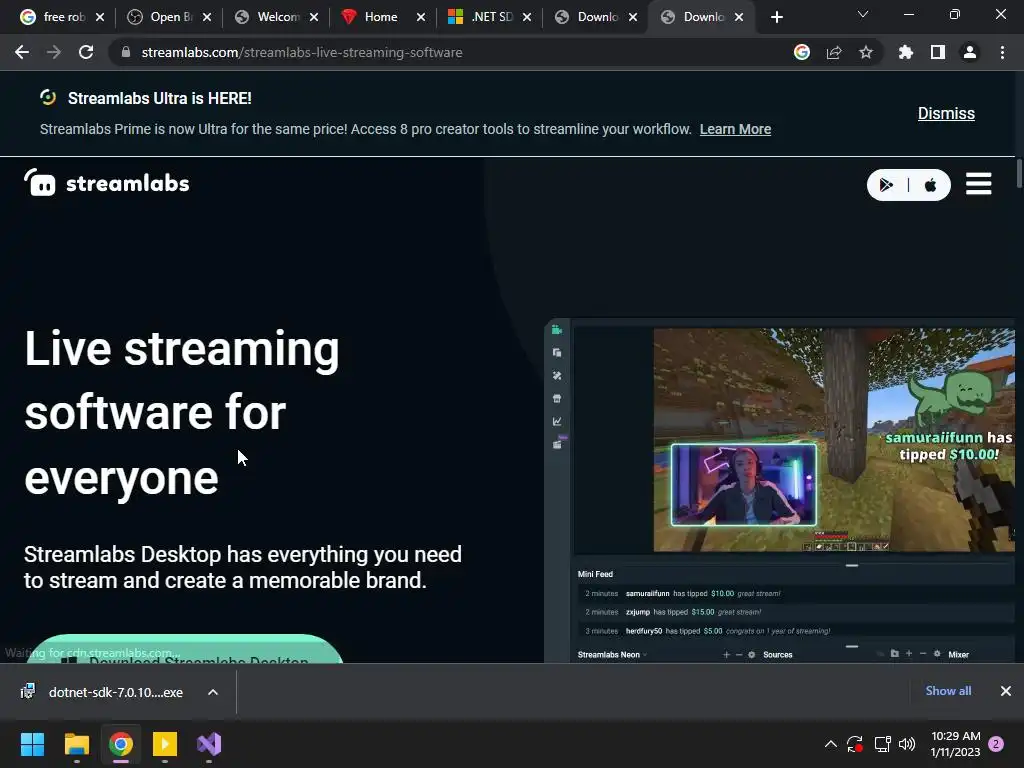
Task: Go back to the previous page
Action: (22, 52)
